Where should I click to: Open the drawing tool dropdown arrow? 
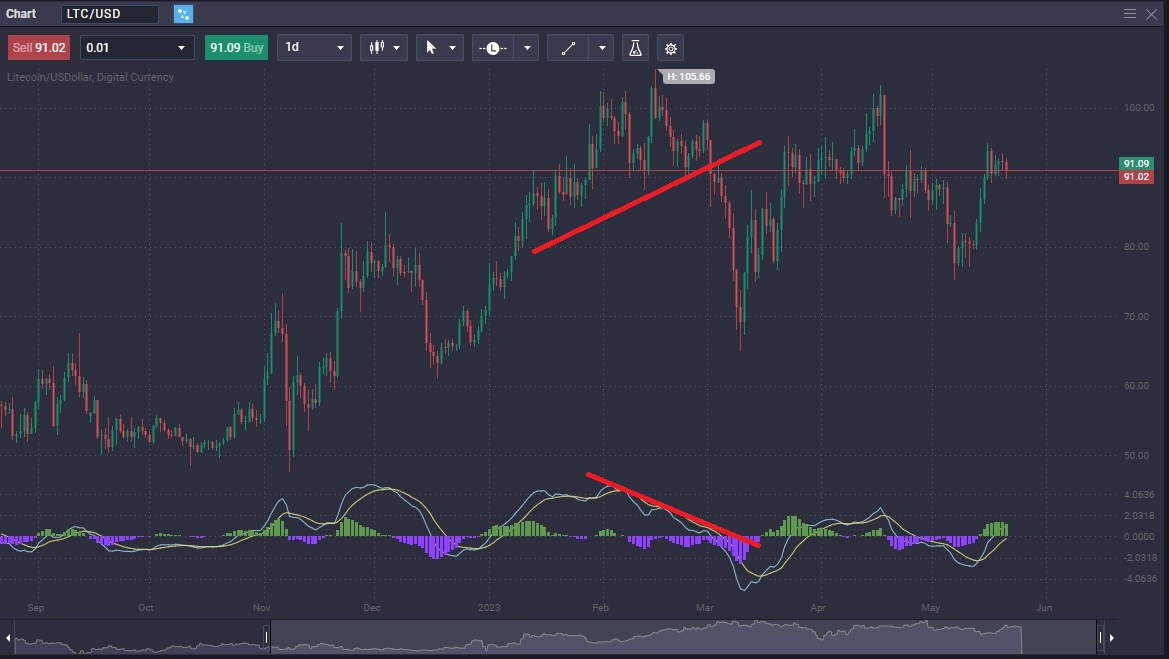(601, 47)
